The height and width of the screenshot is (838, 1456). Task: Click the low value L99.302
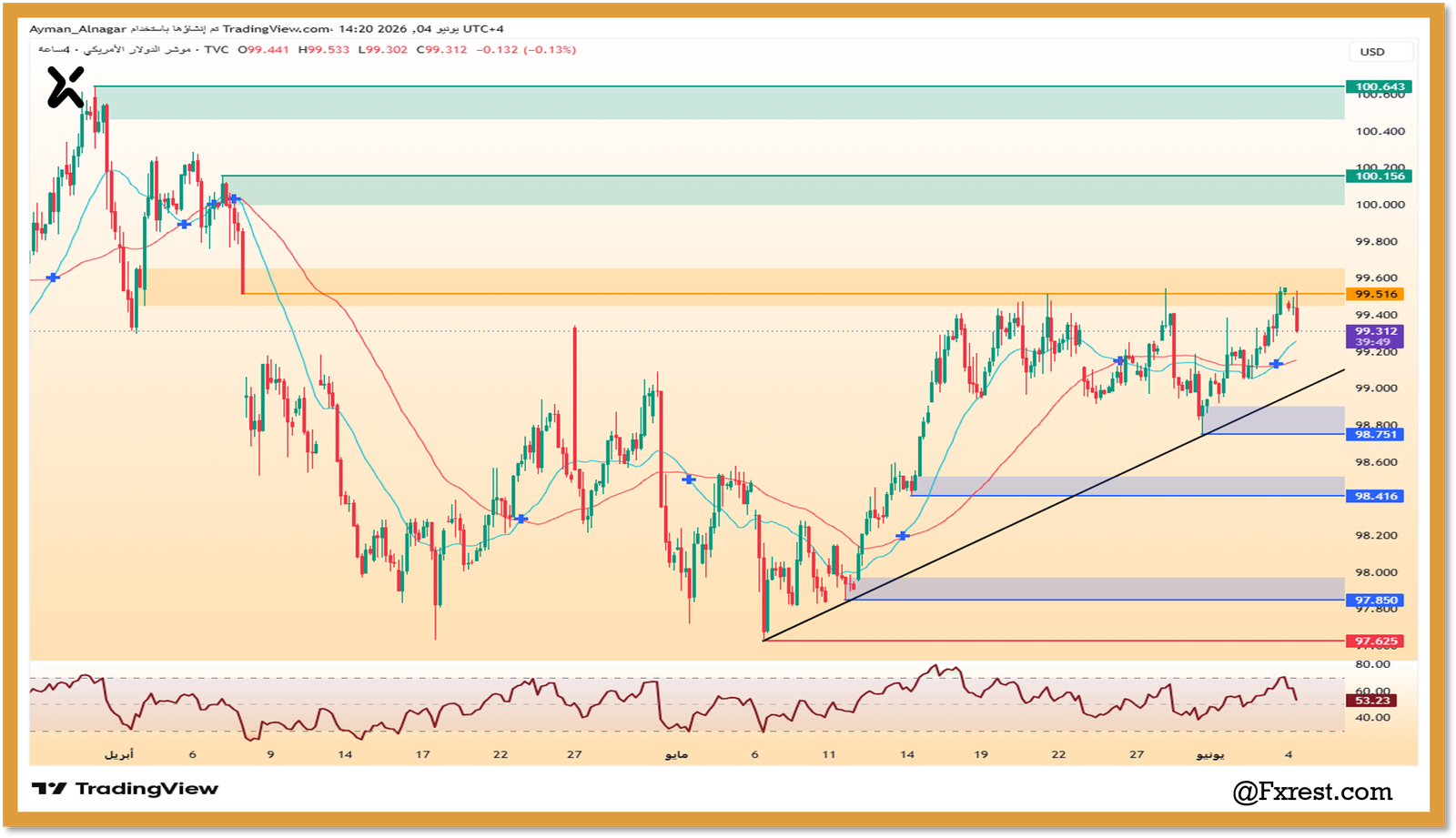point(383,50)
